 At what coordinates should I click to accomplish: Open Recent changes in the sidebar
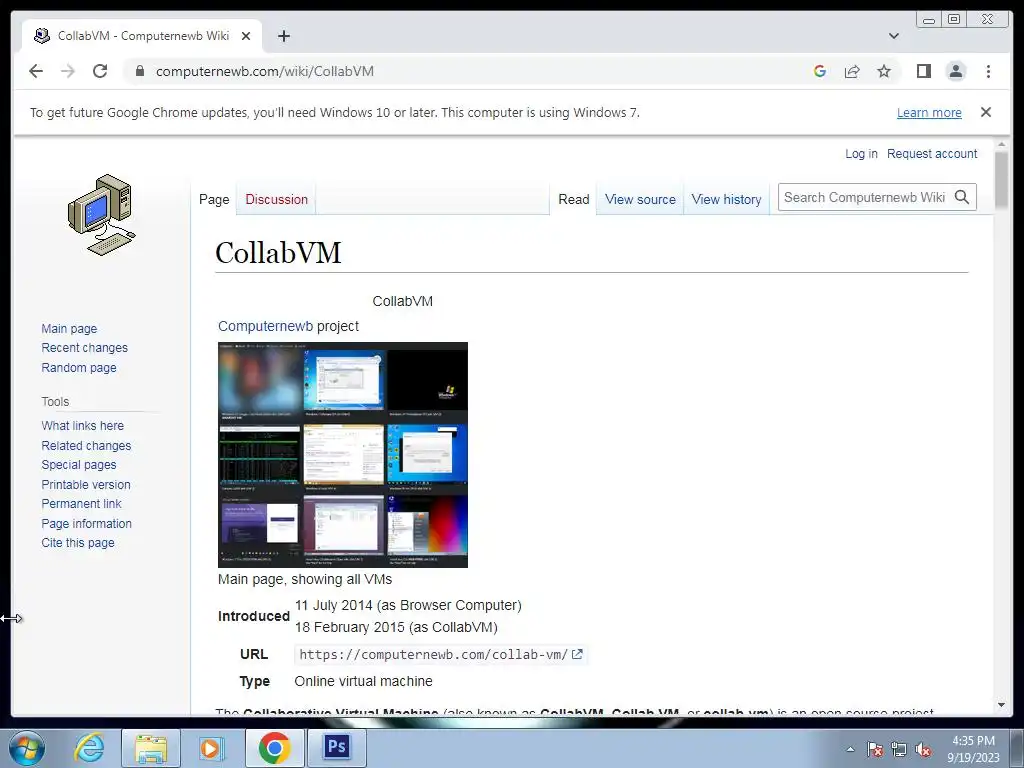coord(84,347)
